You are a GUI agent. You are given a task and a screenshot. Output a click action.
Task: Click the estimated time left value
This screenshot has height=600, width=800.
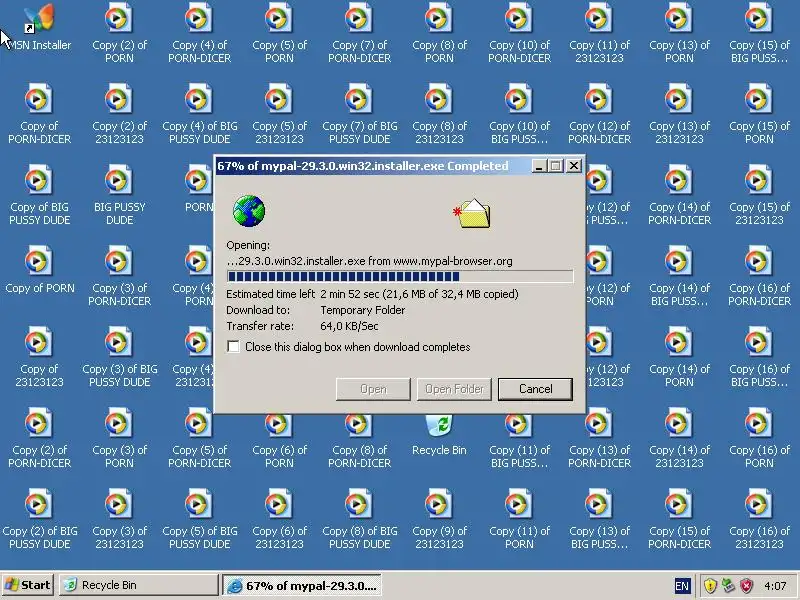[x=419, y=294]
